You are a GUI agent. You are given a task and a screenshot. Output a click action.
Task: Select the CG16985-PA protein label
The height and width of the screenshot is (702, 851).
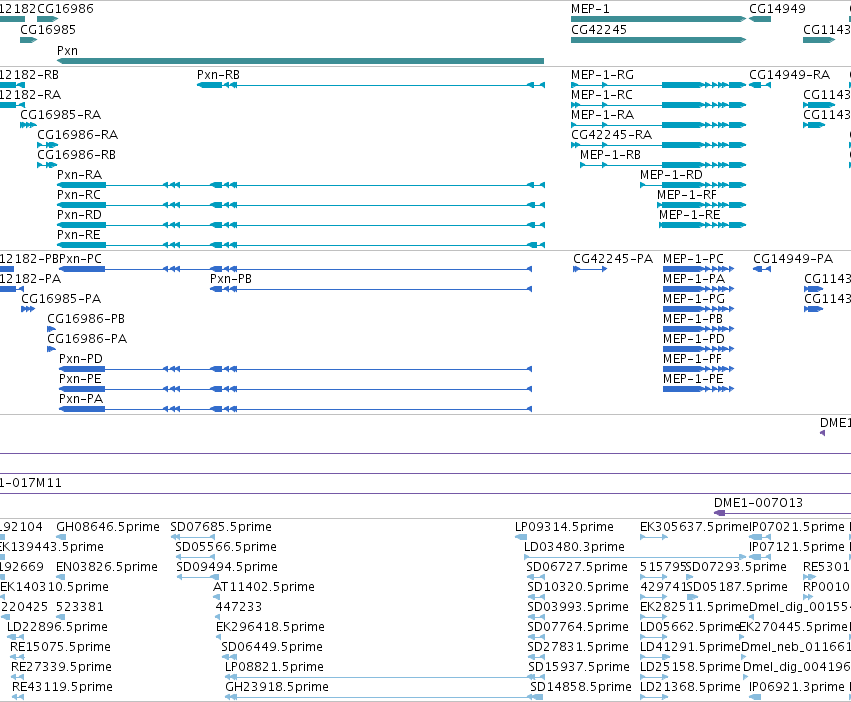coord(61,299)
